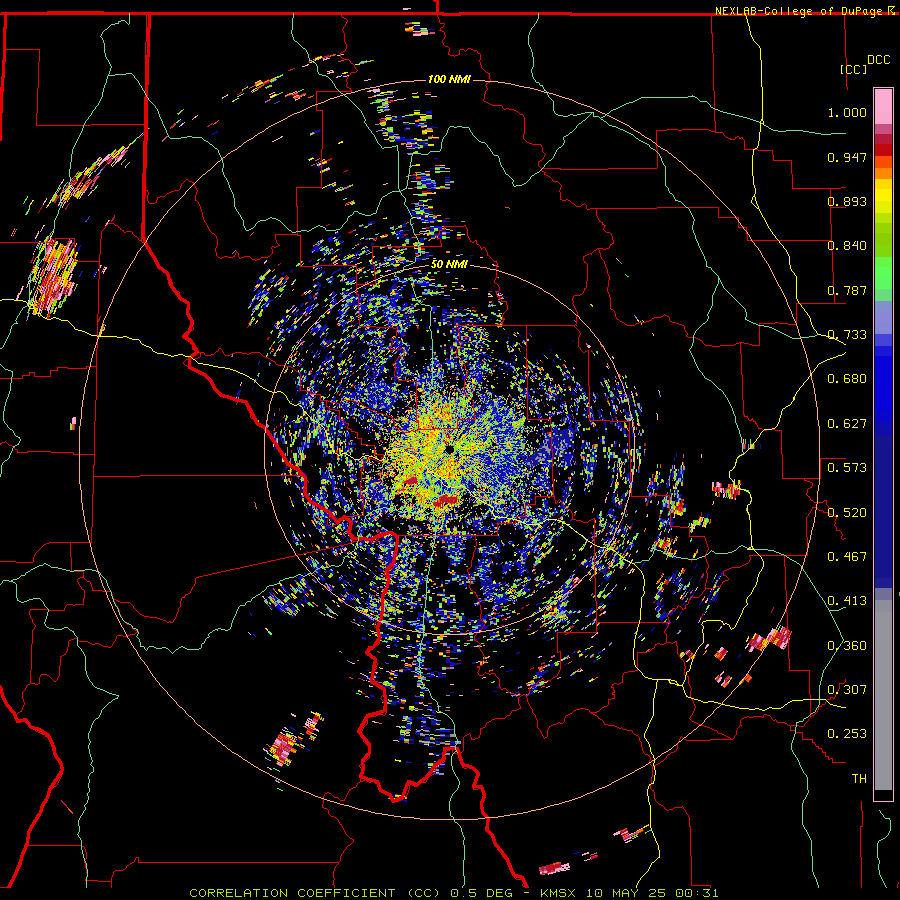The width and height of the screenshot is (900, 900).
Task: Click the CORRELATION COEFFICIENT (CC) product title
Action: (x=315, y=893)
